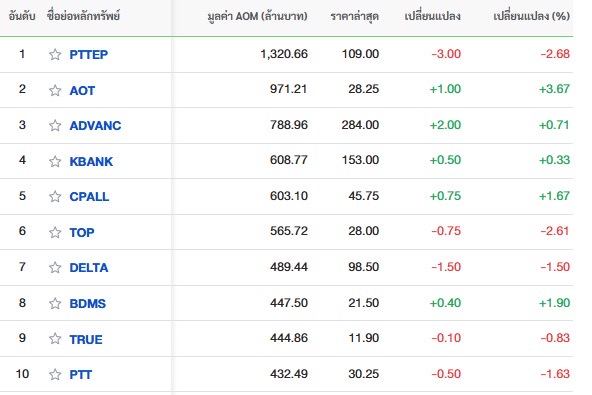592x395 pixels.
Task: Toggle the star next to AOT
Action: [55, 90]
